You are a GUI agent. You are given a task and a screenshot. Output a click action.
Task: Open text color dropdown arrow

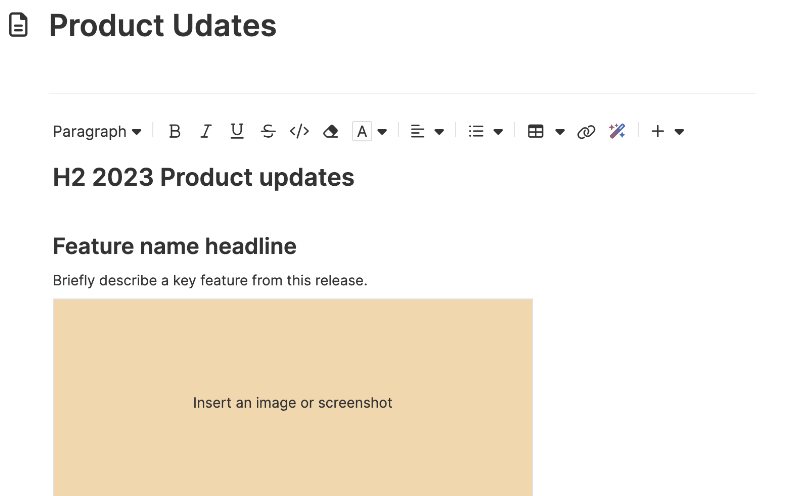point(382,132)
